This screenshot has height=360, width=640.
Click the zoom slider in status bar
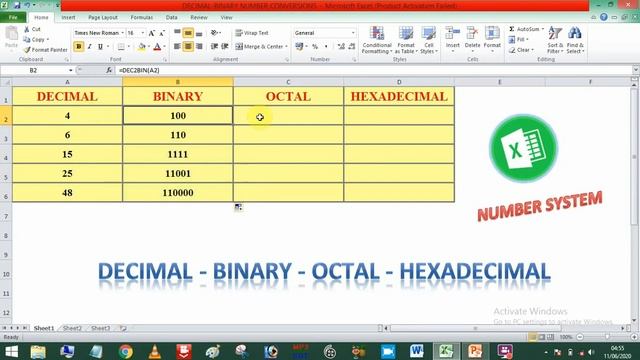[x=607, y=337]
